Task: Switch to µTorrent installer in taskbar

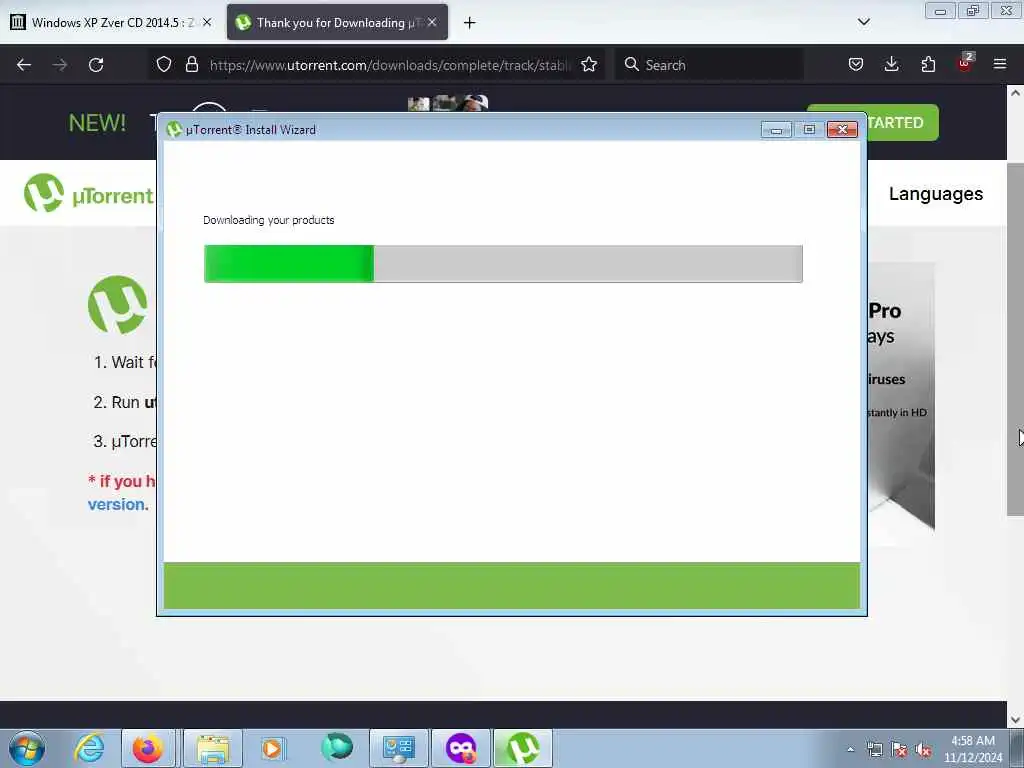Action: pos(523,748)
